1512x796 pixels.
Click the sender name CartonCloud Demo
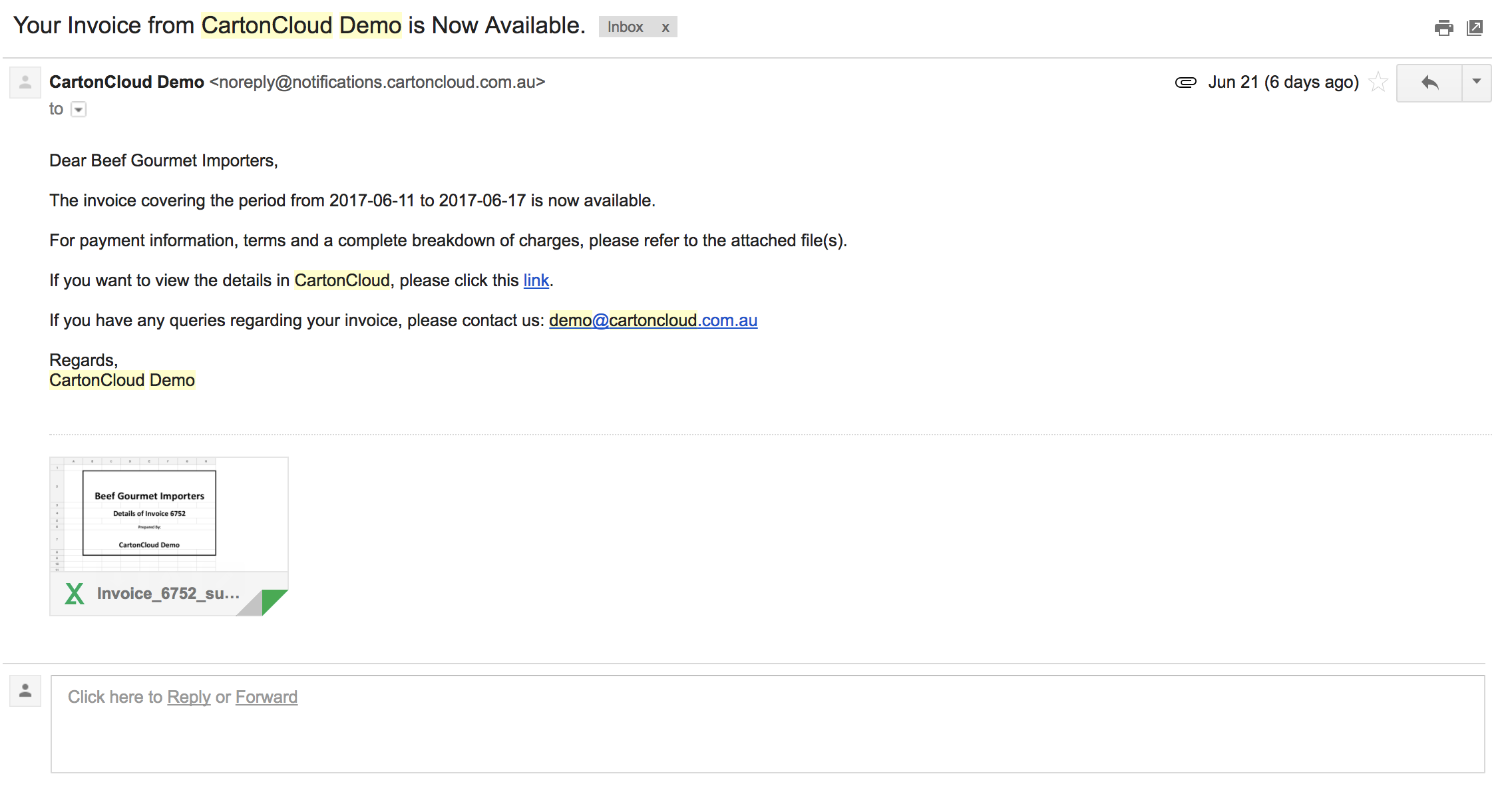(126, 82)
